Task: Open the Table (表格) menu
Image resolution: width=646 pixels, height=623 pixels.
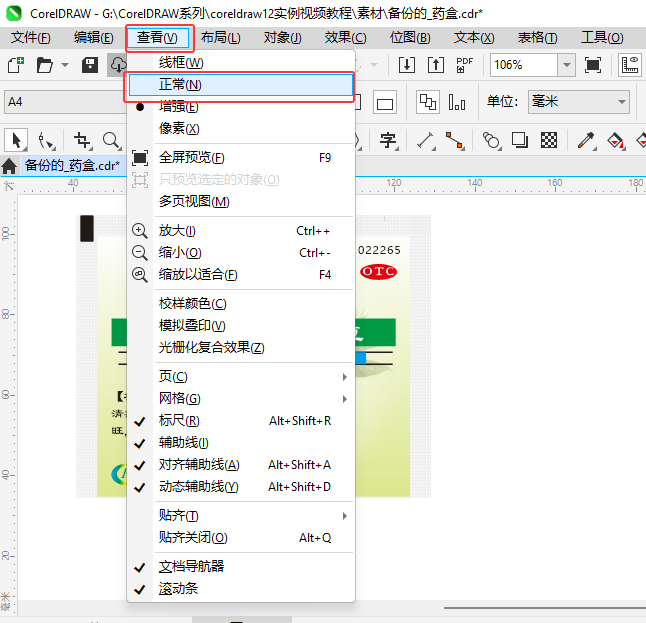Action: coord(537,38)
